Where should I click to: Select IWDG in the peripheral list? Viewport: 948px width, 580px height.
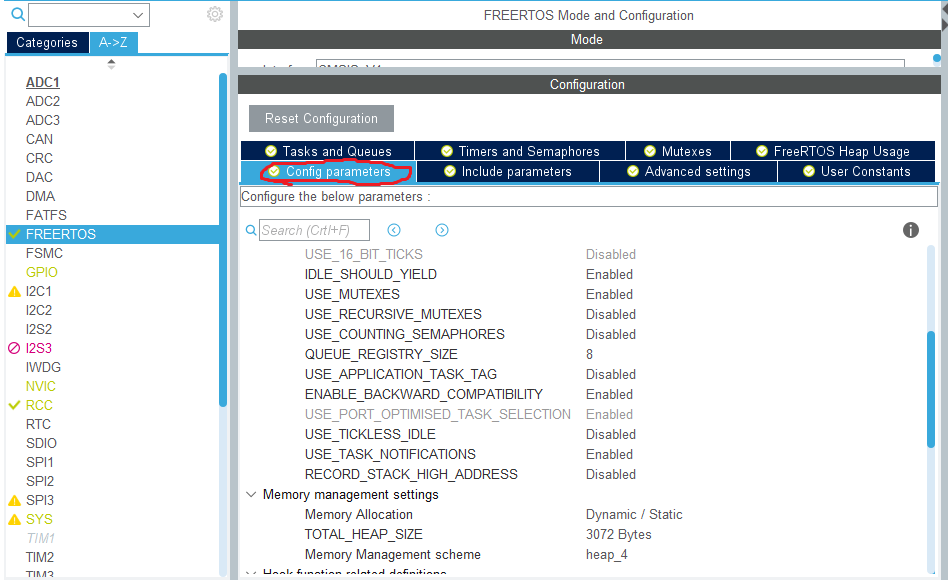click(43, 368)
